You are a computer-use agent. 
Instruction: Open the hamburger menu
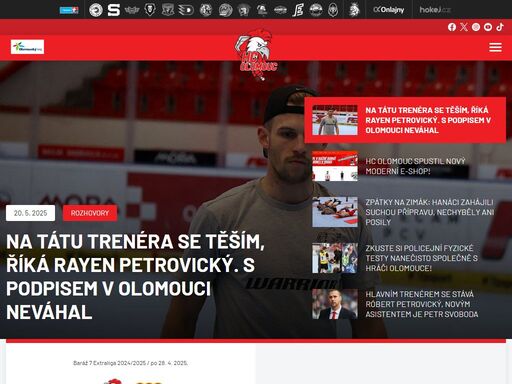point(495,47)
